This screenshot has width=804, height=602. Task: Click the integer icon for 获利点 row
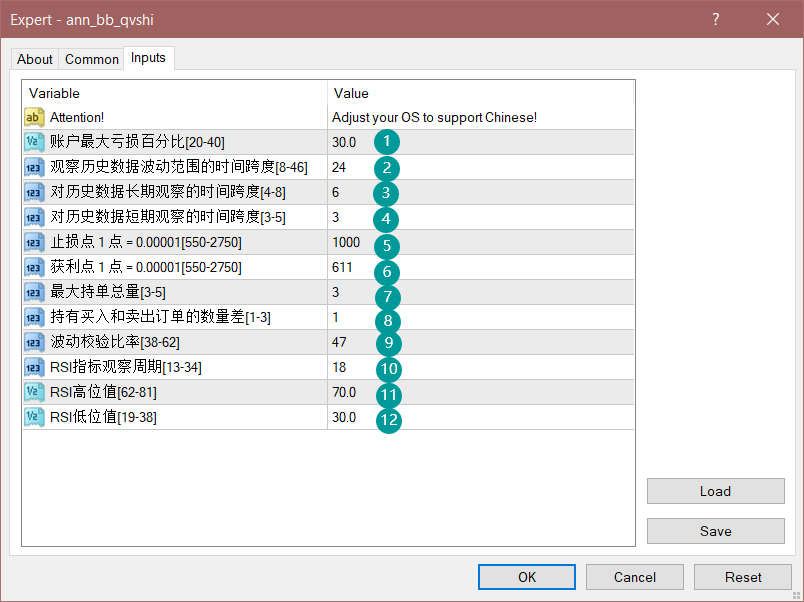[x=34, y=267]
